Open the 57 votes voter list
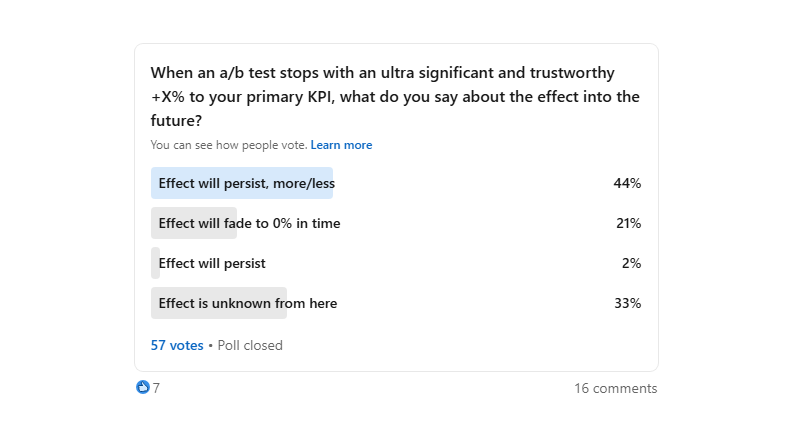The height and width of the screenshot is (440, 800). [177, 345]
